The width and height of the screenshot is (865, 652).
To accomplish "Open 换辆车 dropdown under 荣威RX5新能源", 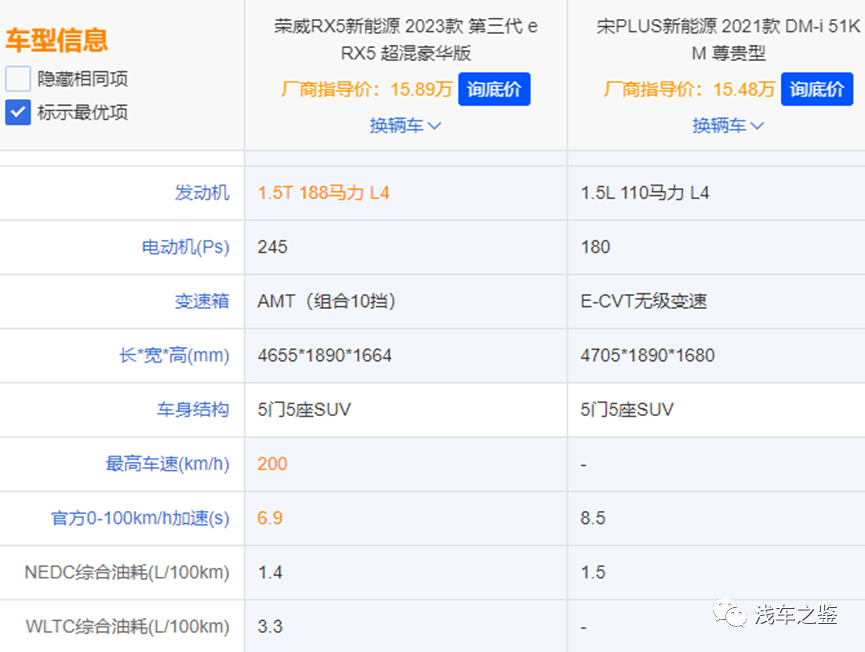I will coord(405,126).
